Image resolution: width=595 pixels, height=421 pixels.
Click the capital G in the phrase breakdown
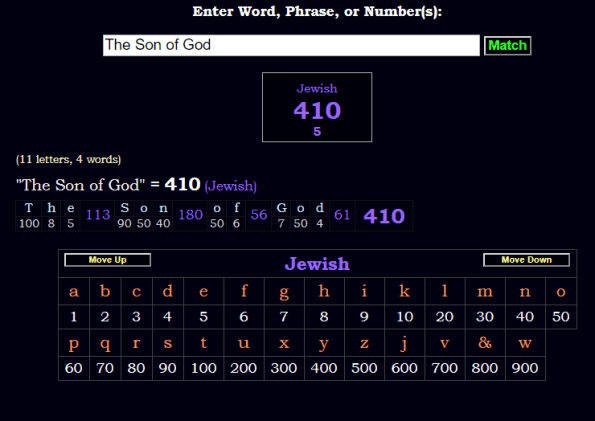point(281,208)
